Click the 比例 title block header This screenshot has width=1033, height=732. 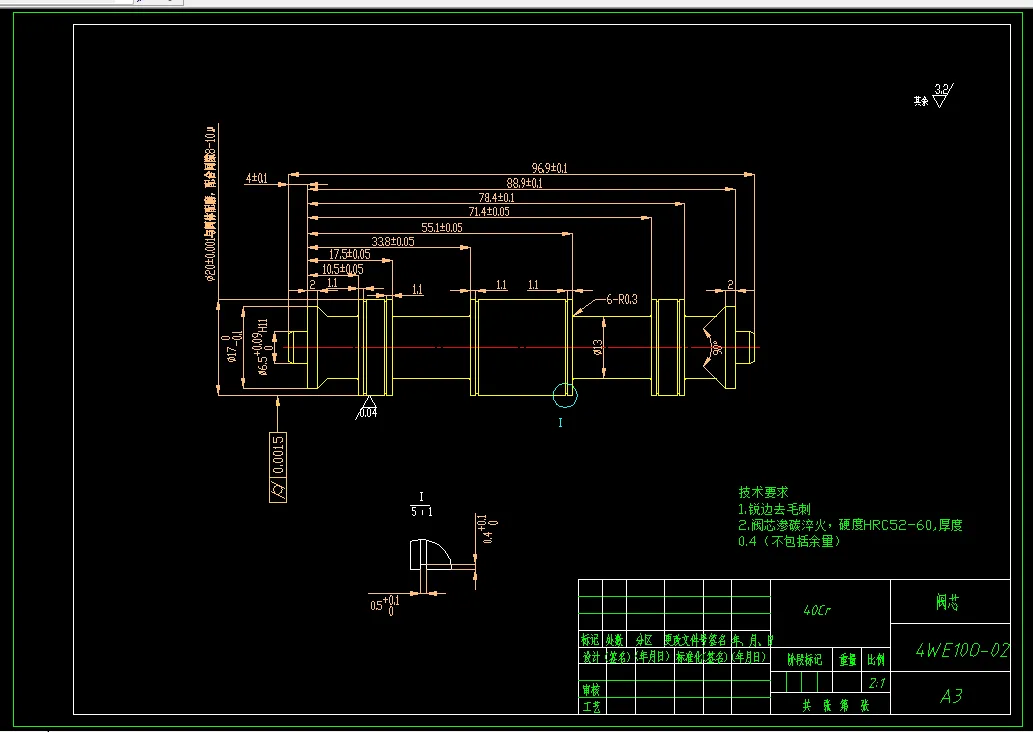(x=876, y=660)
